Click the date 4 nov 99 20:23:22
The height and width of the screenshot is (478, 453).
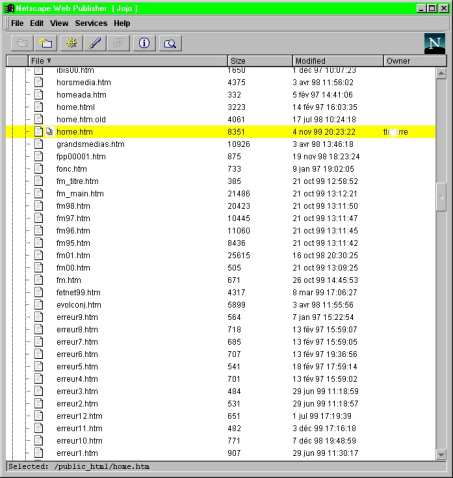(x=324, y=132)
